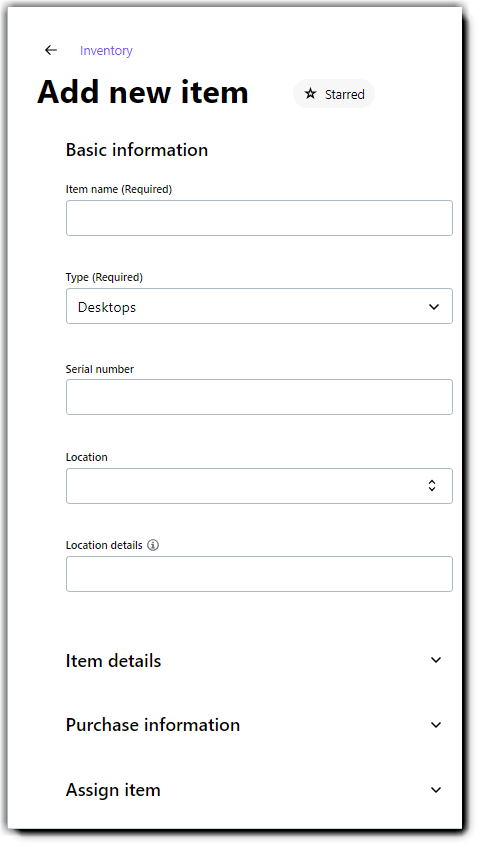The width and height of the screenshot is (485, 852).
Task: Click the Basic information heading
Action: coord(137,149)
